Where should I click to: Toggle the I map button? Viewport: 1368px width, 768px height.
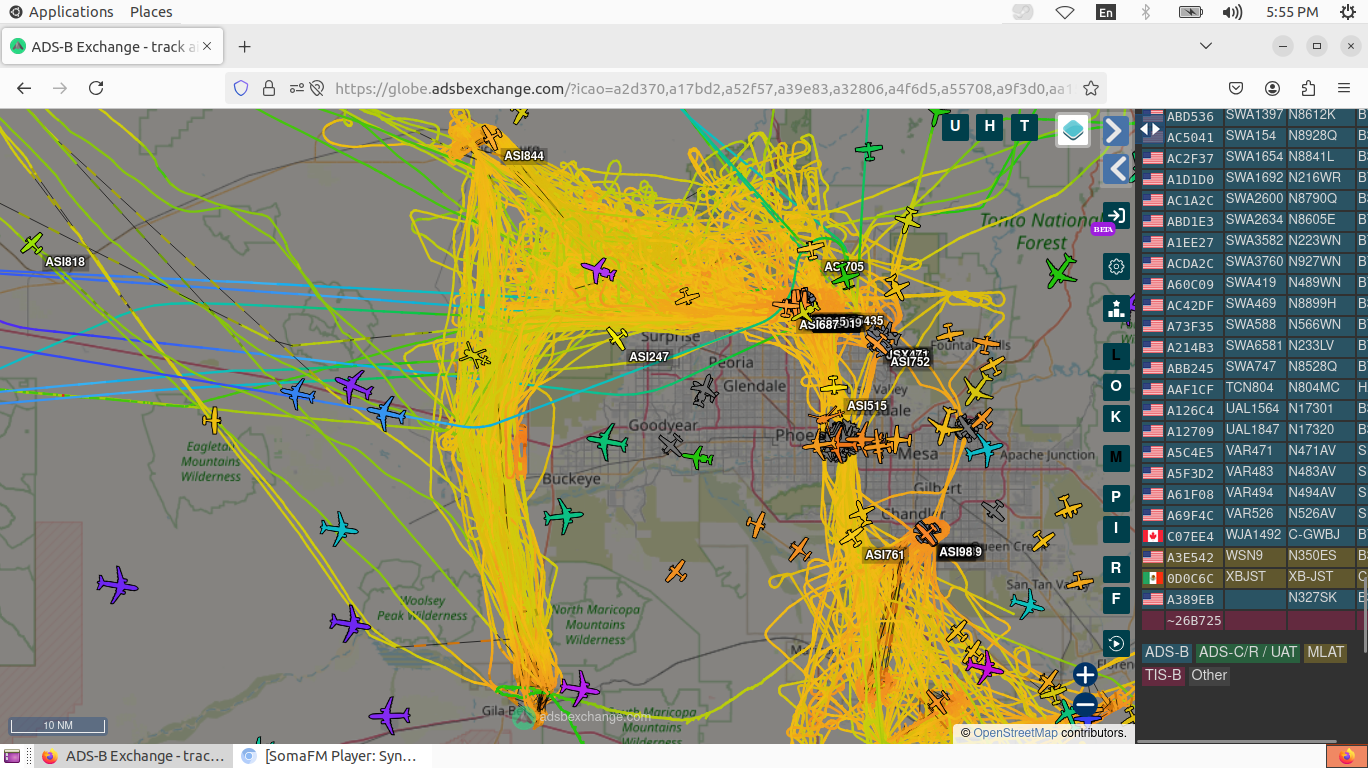point(1116,528)
